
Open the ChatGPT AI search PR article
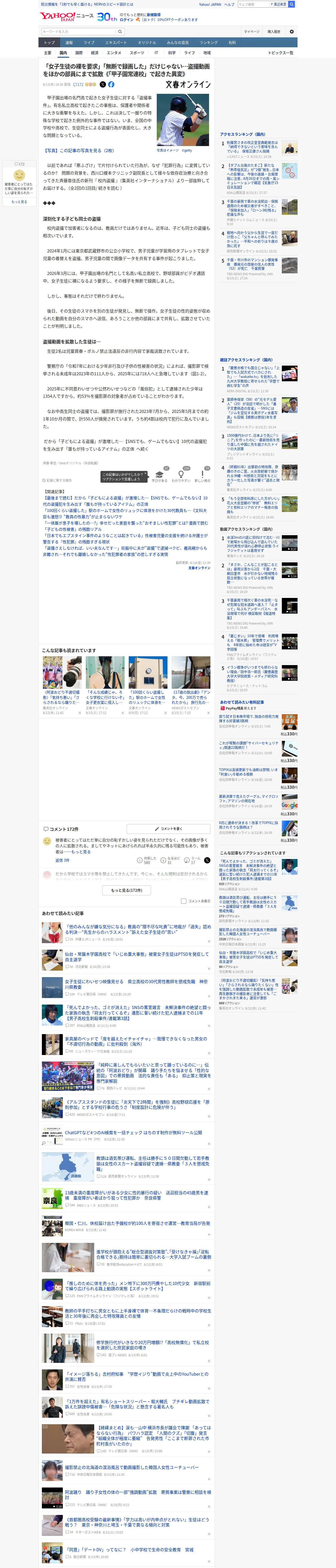133,1133
